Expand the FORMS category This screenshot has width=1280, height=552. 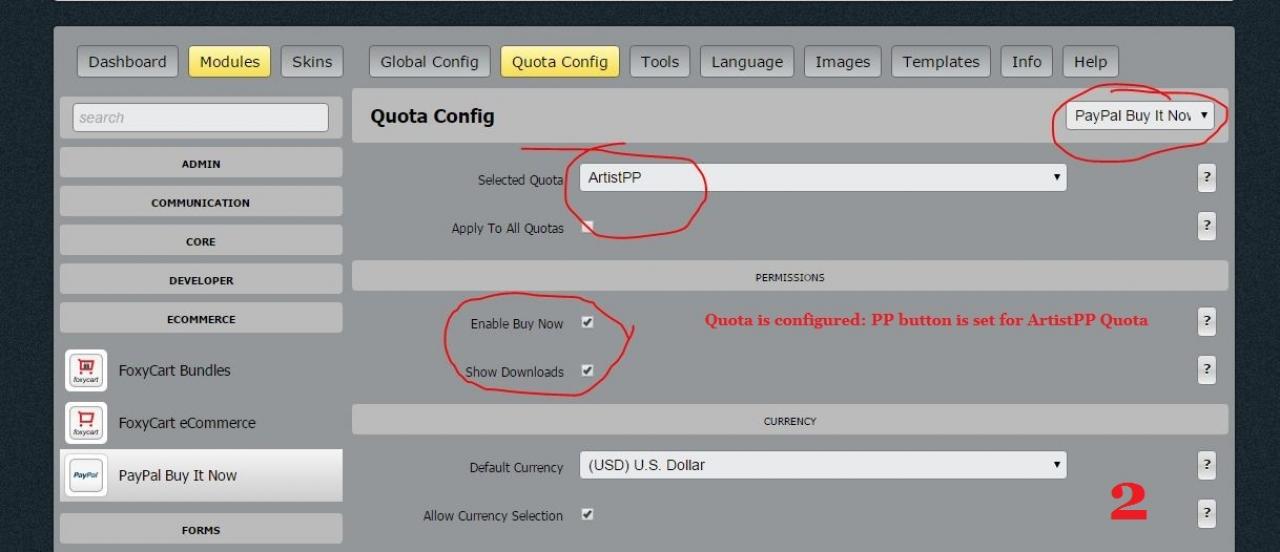(x=201, y=530)
